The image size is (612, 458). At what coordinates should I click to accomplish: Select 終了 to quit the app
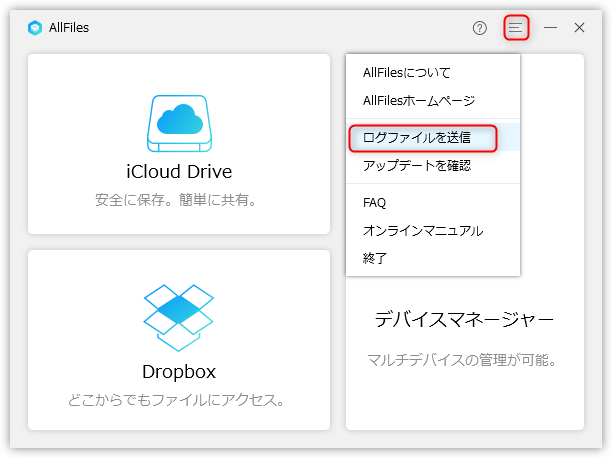433,258
